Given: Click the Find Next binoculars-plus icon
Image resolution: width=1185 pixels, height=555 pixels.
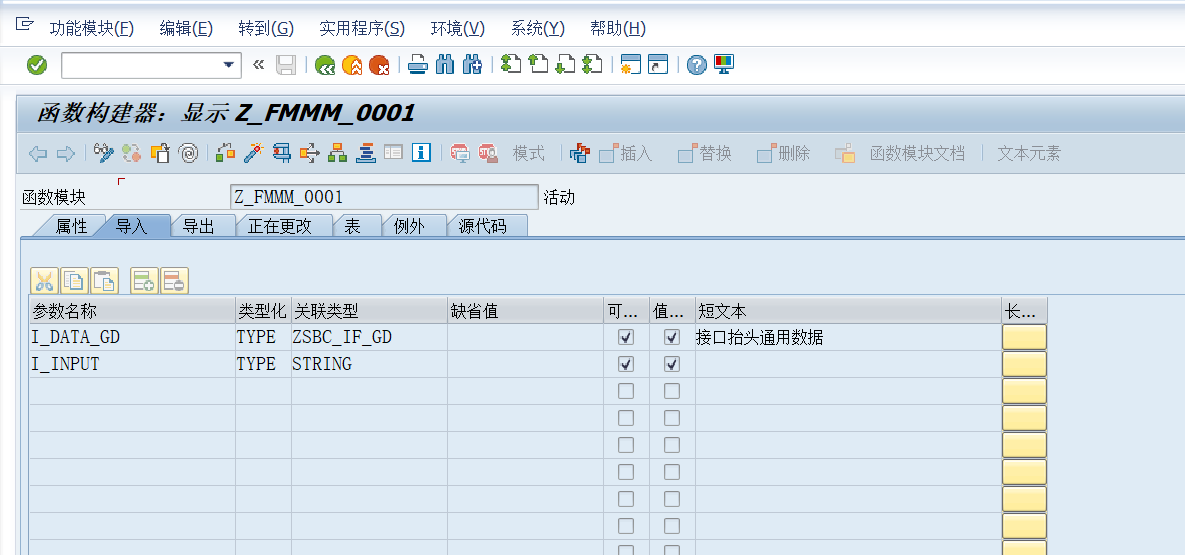Looking at the screenshot, I should [472, 66].
